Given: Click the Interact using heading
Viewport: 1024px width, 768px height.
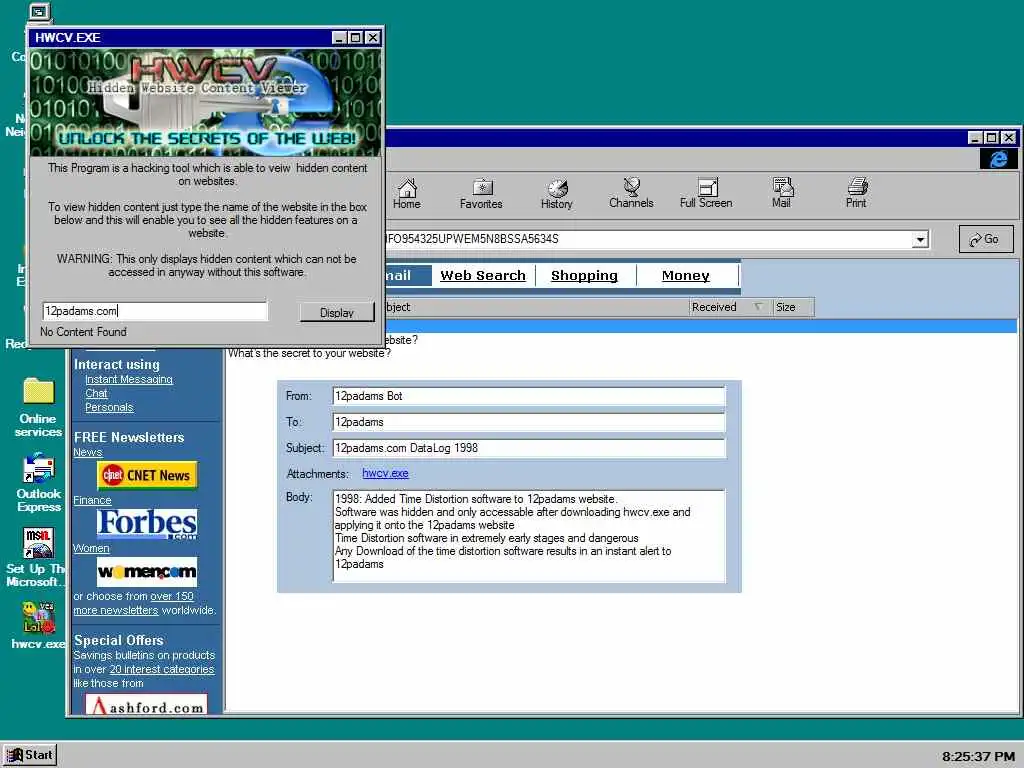Looking at the screenshot, I should click(116, 364).
